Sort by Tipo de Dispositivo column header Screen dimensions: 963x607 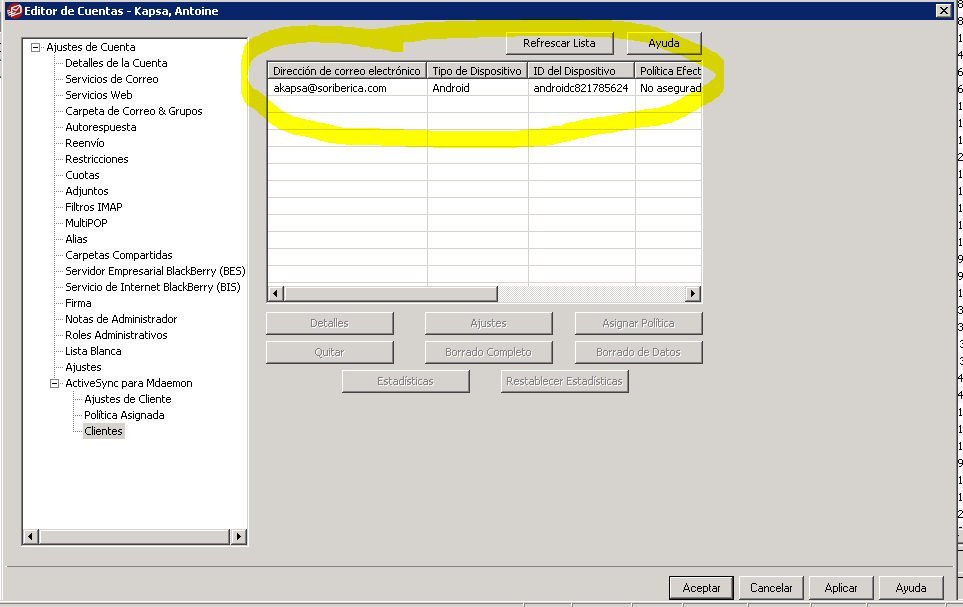click(477, 71)
